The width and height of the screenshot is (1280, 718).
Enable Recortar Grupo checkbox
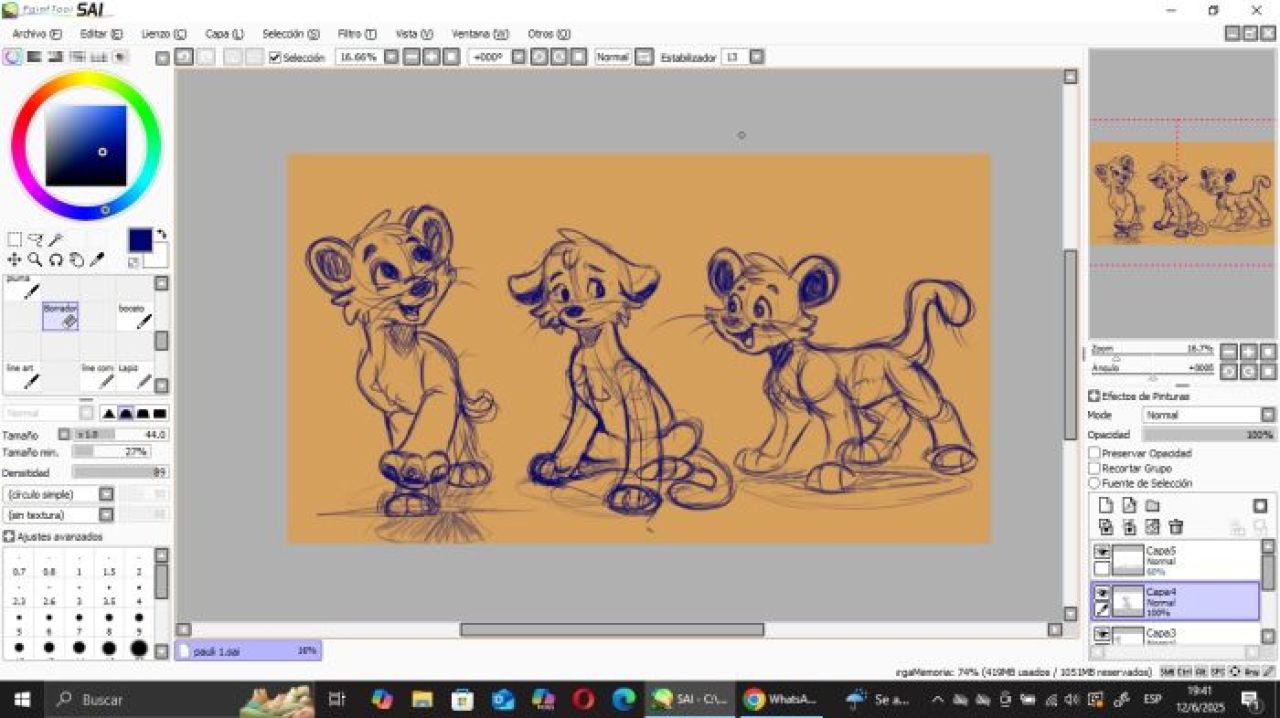click(x=1095, y=468)
